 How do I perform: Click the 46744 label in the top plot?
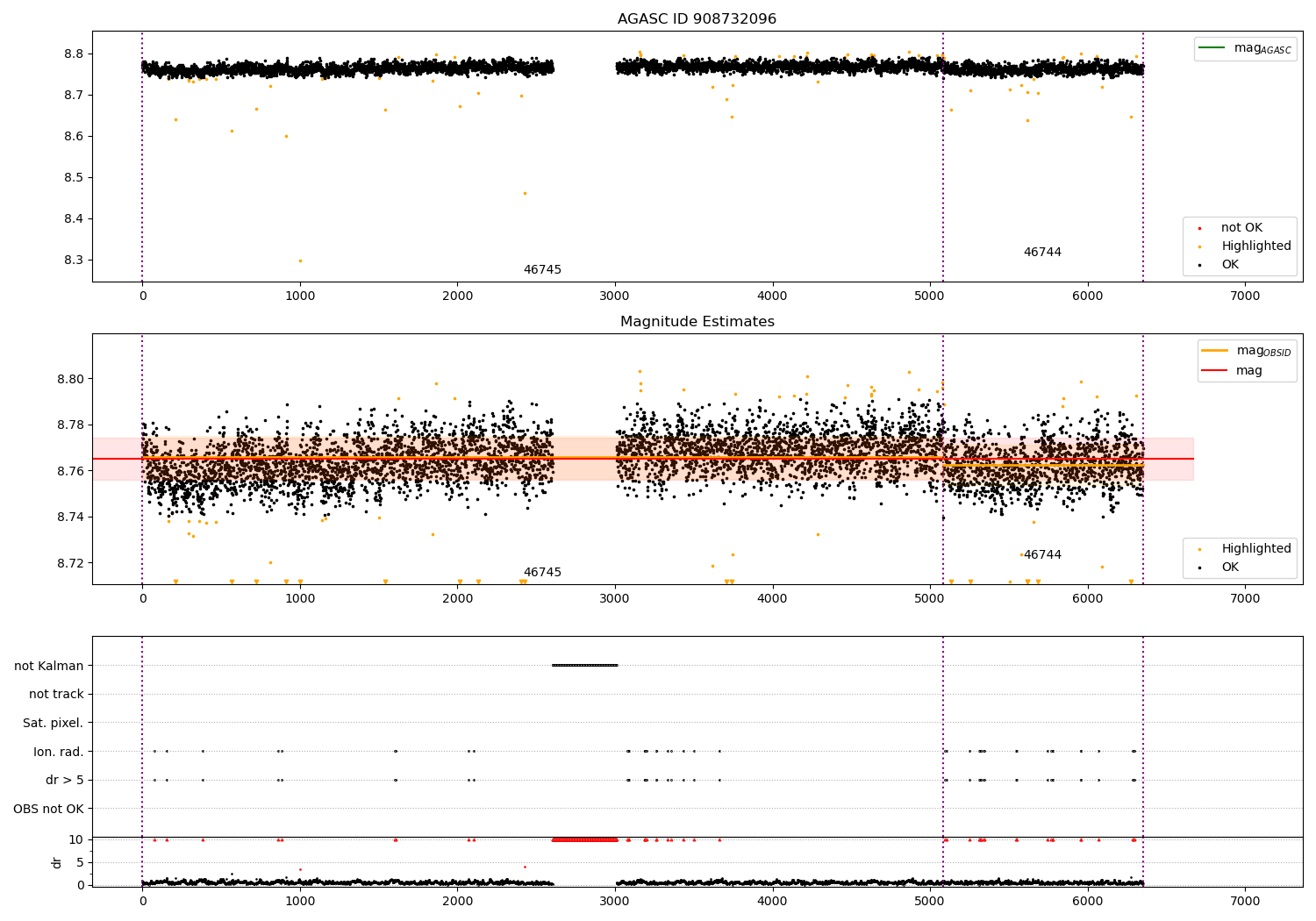1042,253
